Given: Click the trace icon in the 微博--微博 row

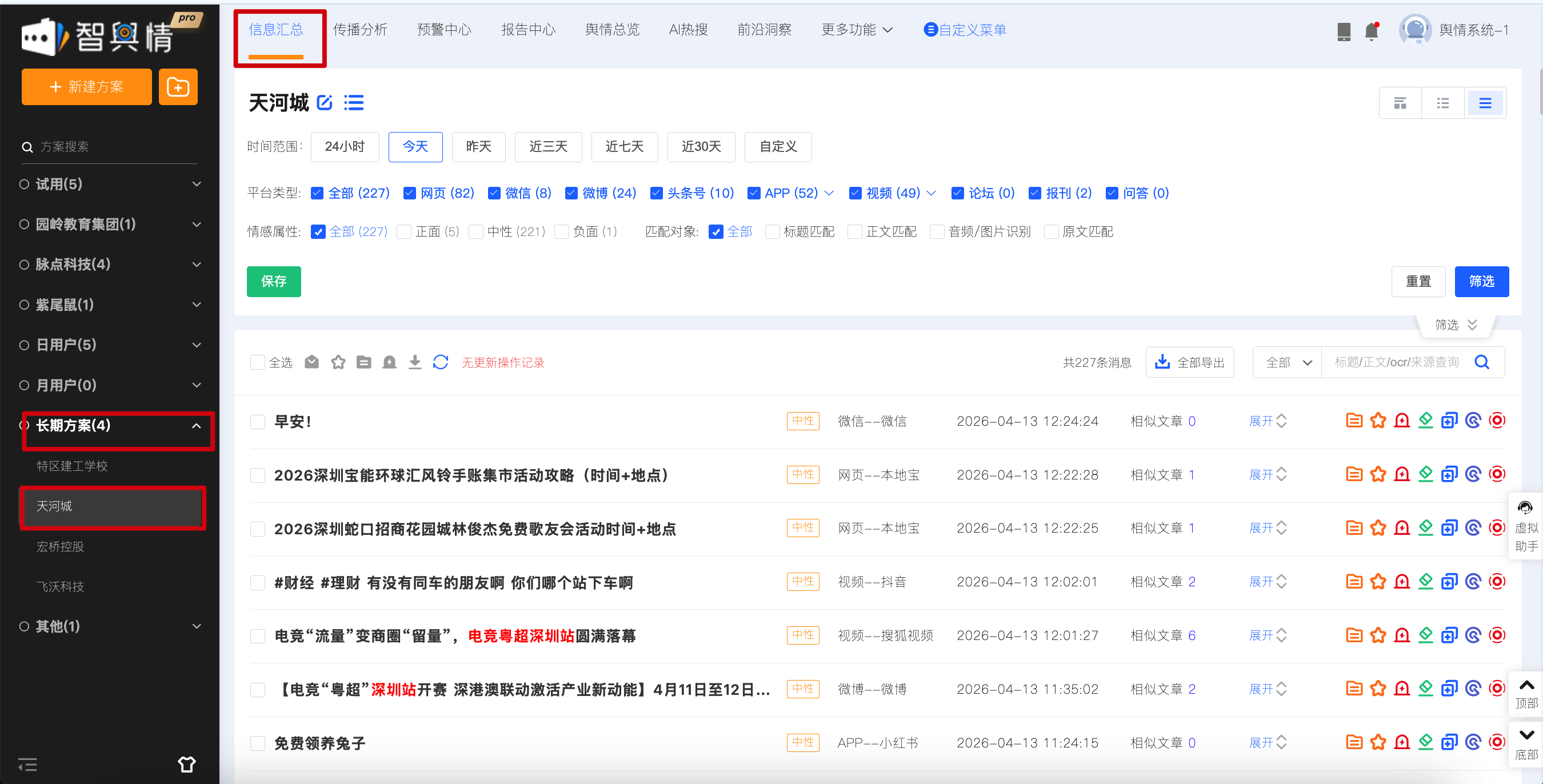Looking at the screenshot, I should click(x=1473, y=689).
